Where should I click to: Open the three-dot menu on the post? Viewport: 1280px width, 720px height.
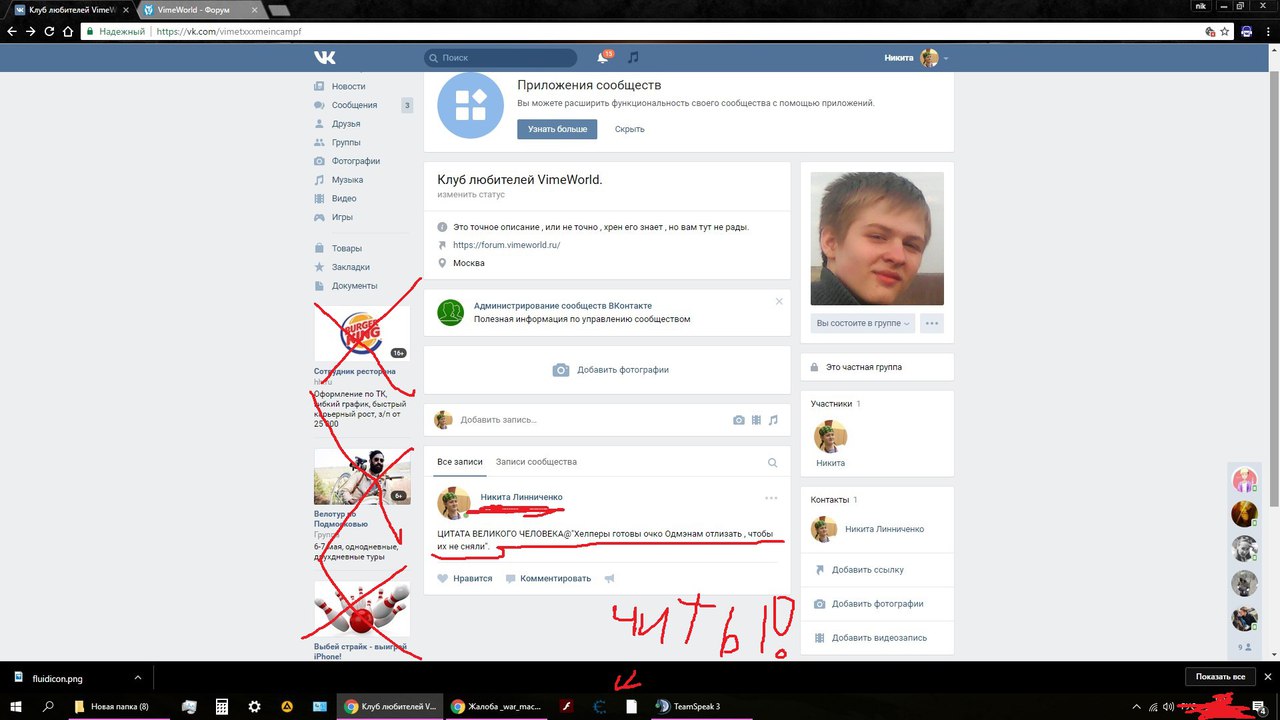coord(771,498)
